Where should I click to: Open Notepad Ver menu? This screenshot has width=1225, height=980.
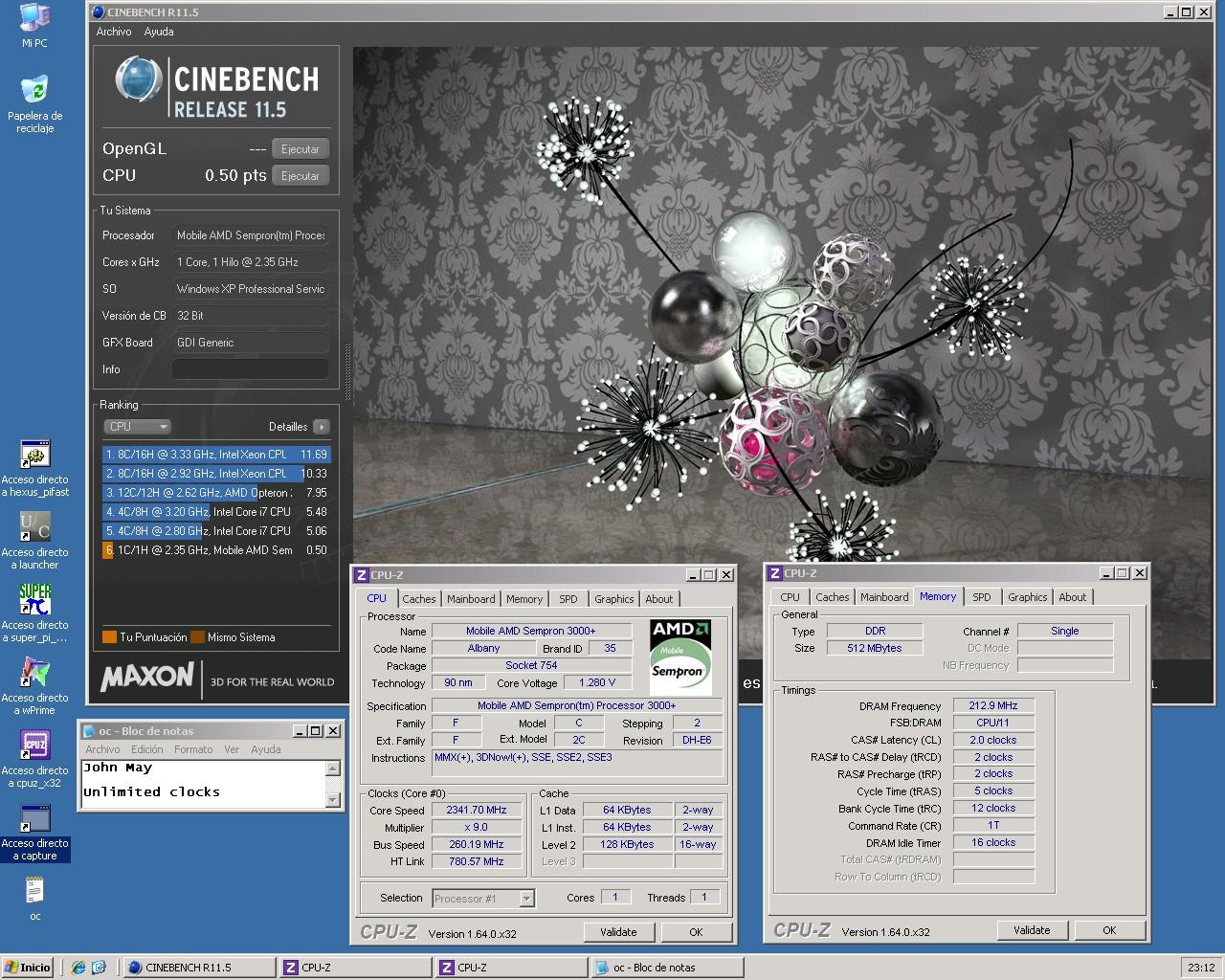(x=232, y=749)
